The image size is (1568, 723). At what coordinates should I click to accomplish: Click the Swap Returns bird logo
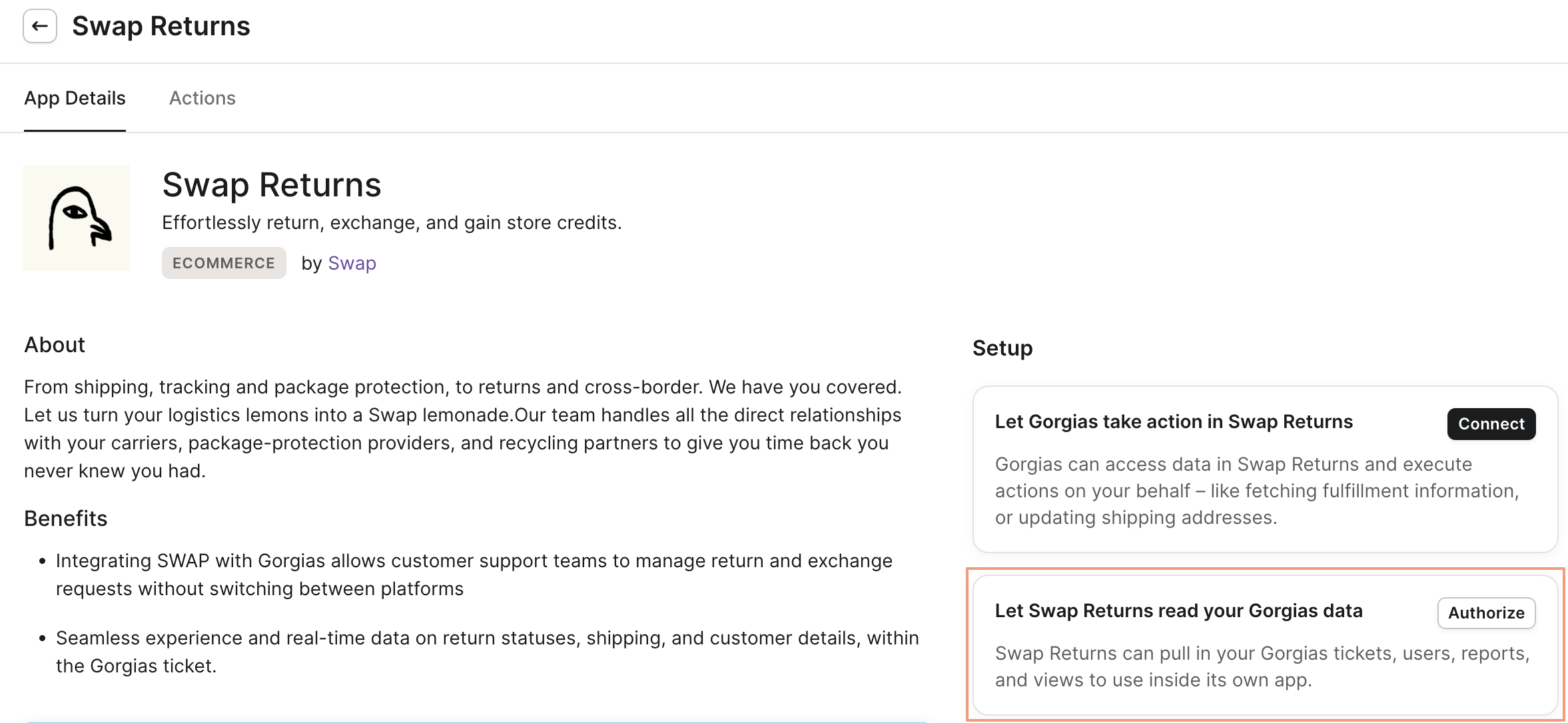(77, 218)
